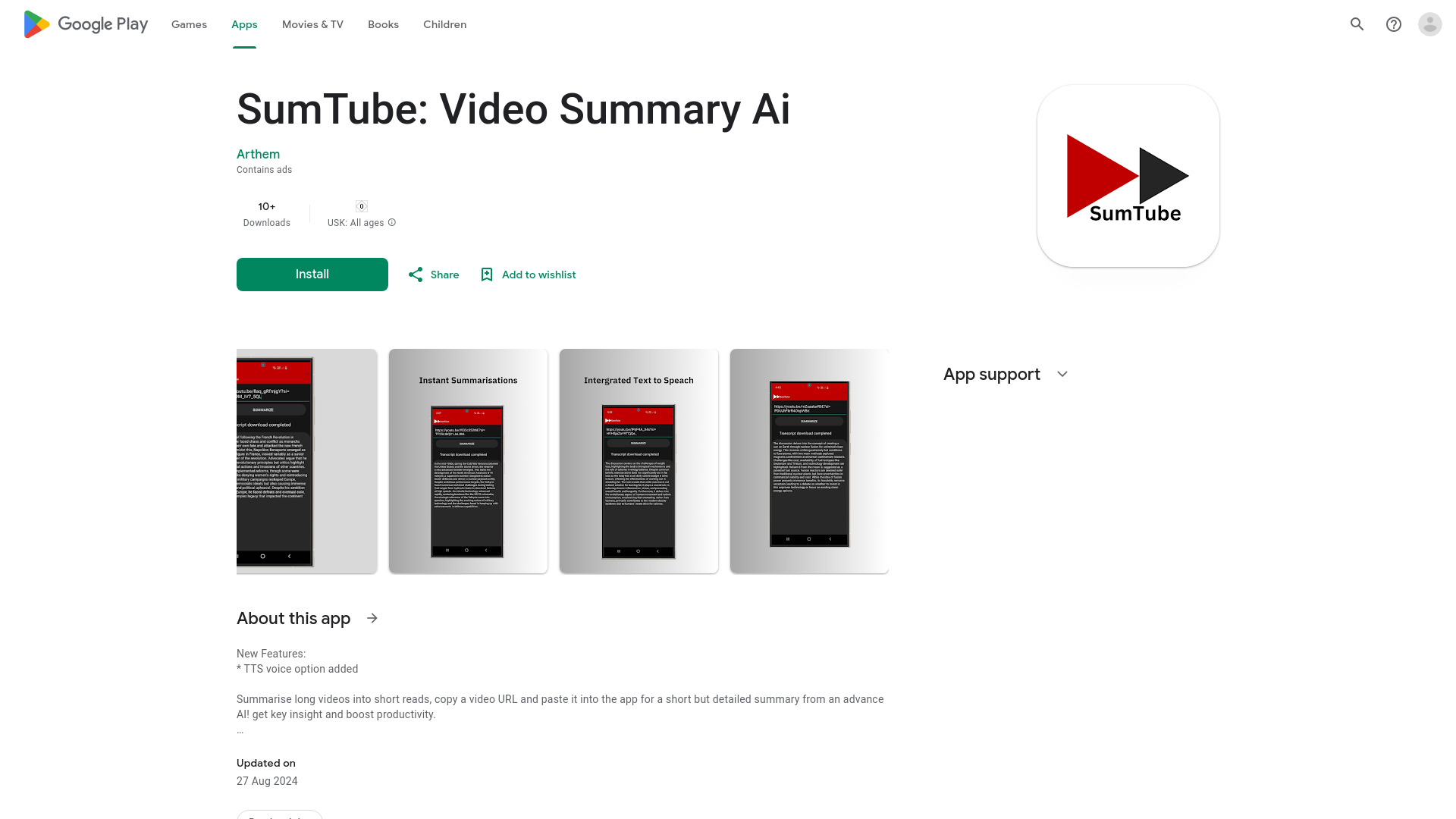Click the Add to wishlist bookmark icon
The image size is (1456, 819).
click(x=486, y=274)
